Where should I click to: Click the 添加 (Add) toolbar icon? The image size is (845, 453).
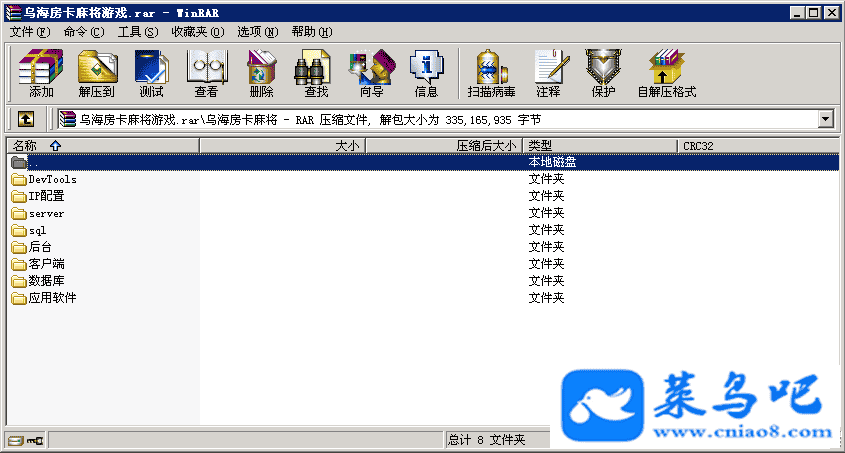41,74
